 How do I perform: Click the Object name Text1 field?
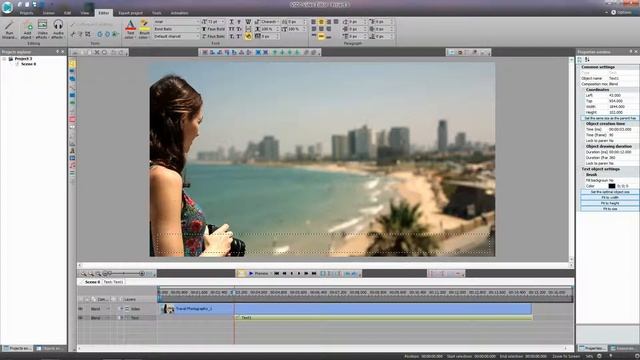[623, 78]
